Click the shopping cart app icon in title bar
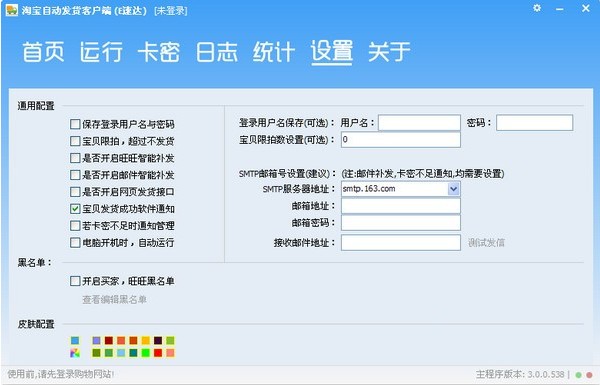 click(11, 10)
